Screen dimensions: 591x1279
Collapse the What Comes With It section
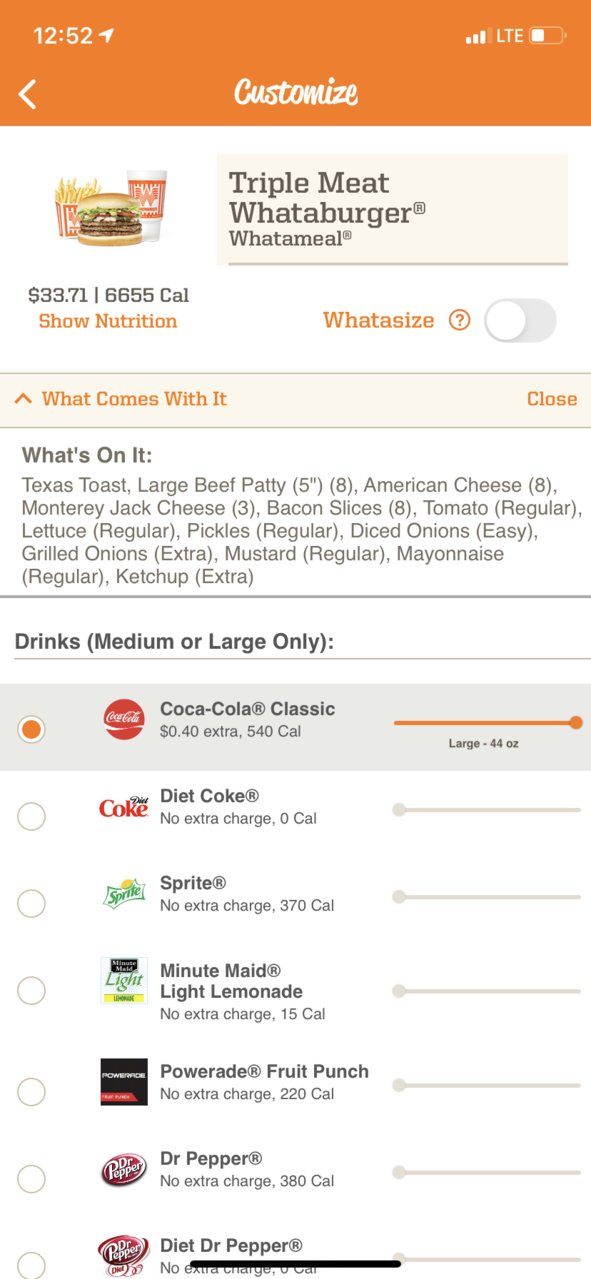click(x=121, y=399)
